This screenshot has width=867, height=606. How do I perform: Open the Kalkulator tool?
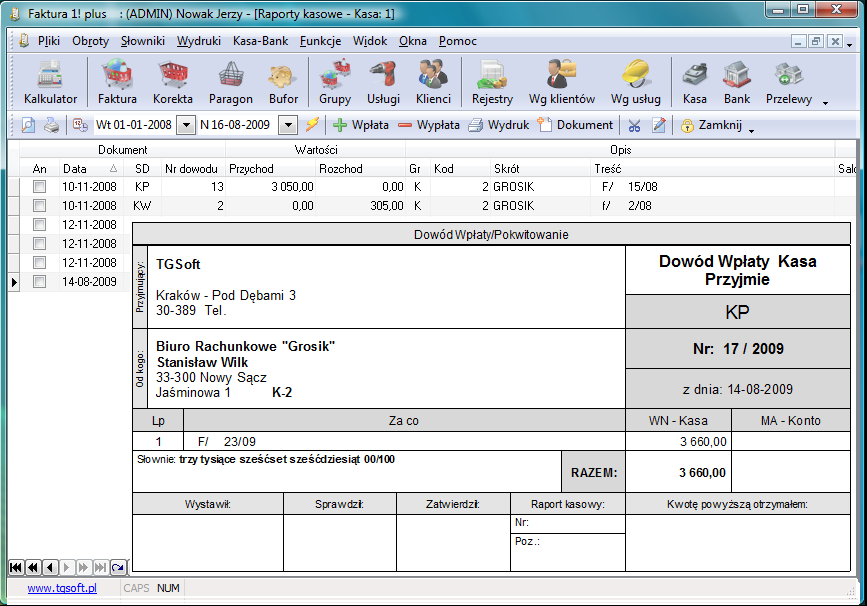pyautogui.click(x=50, y=82)
